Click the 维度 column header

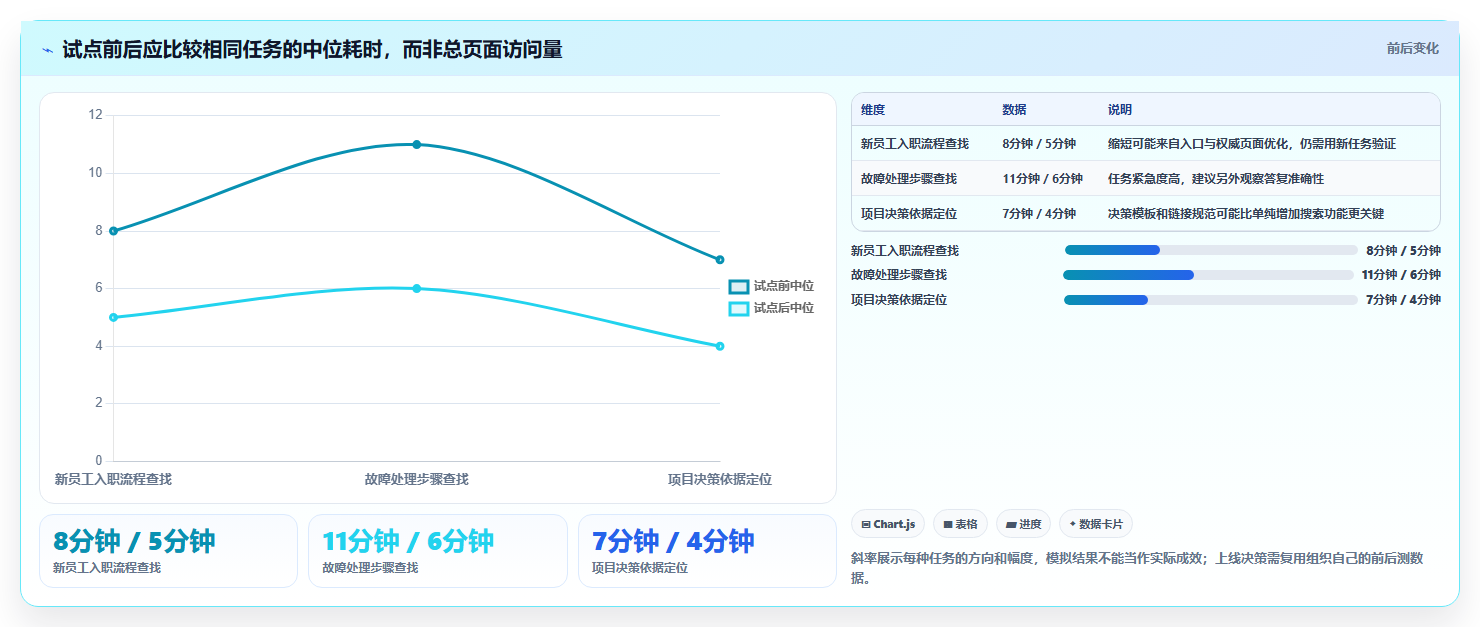873,110
